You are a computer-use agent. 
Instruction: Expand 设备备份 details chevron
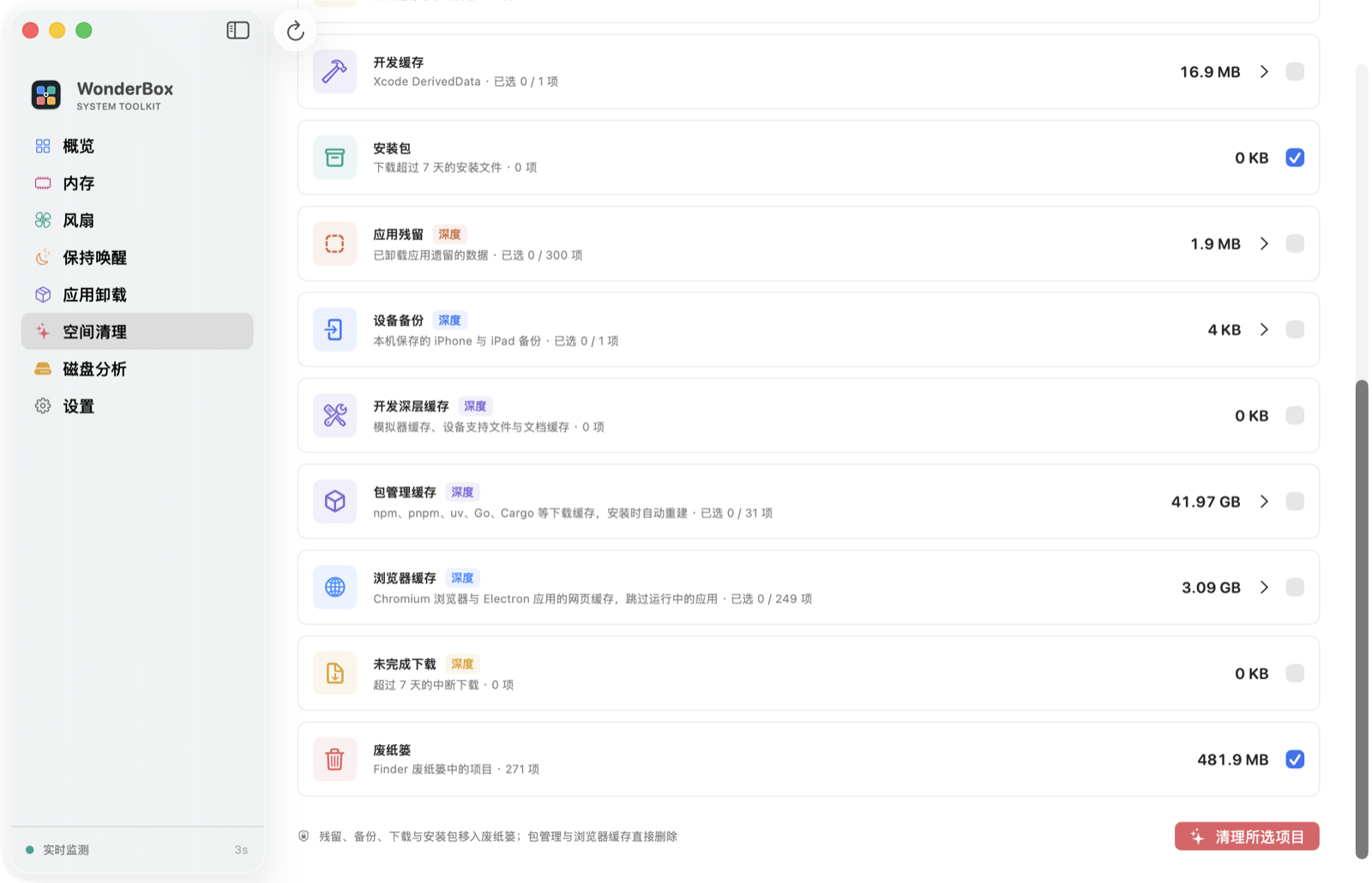click(1264, 329)
